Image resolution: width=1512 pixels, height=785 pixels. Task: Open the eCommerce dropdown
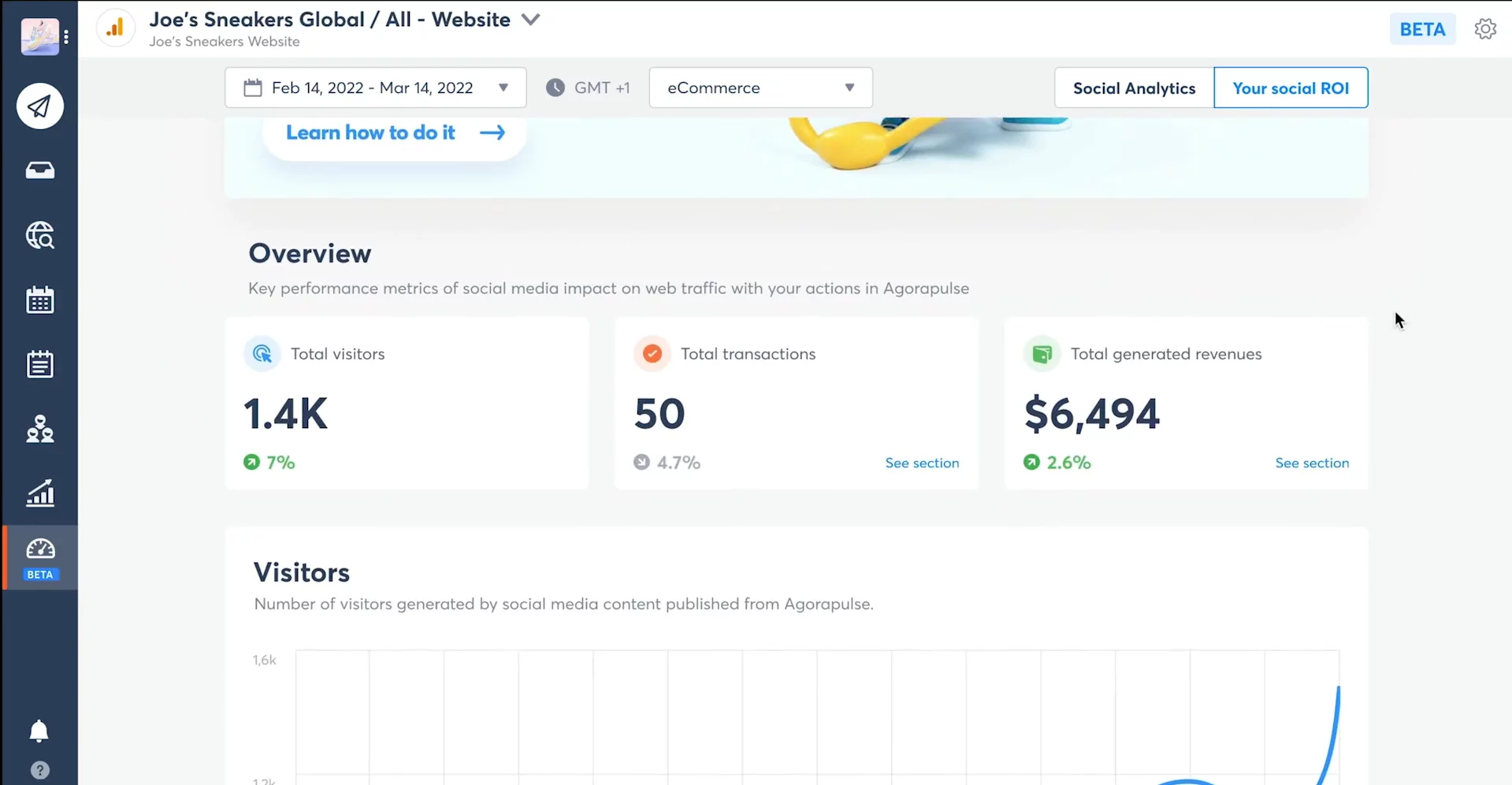[760, 87]
